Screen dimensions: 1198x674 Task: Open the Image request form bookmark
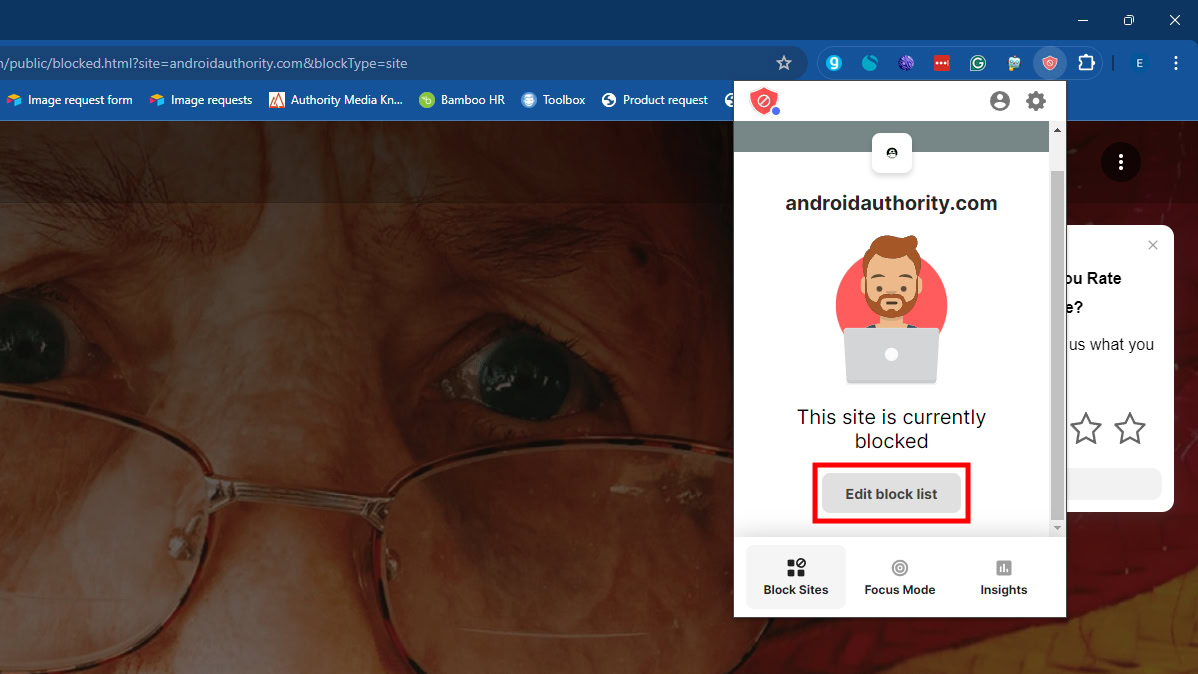point(70,100)
